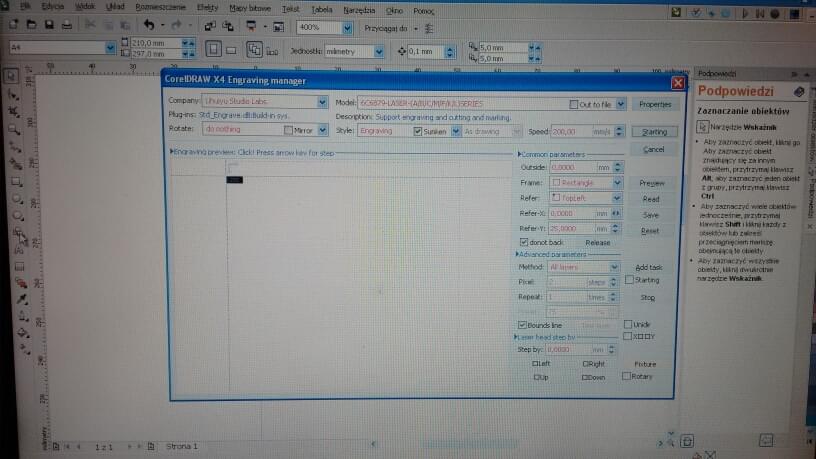Click the New document toolbar icon
Image resolution: width=816 pixels, height=459 pixels.
[14, 24]
